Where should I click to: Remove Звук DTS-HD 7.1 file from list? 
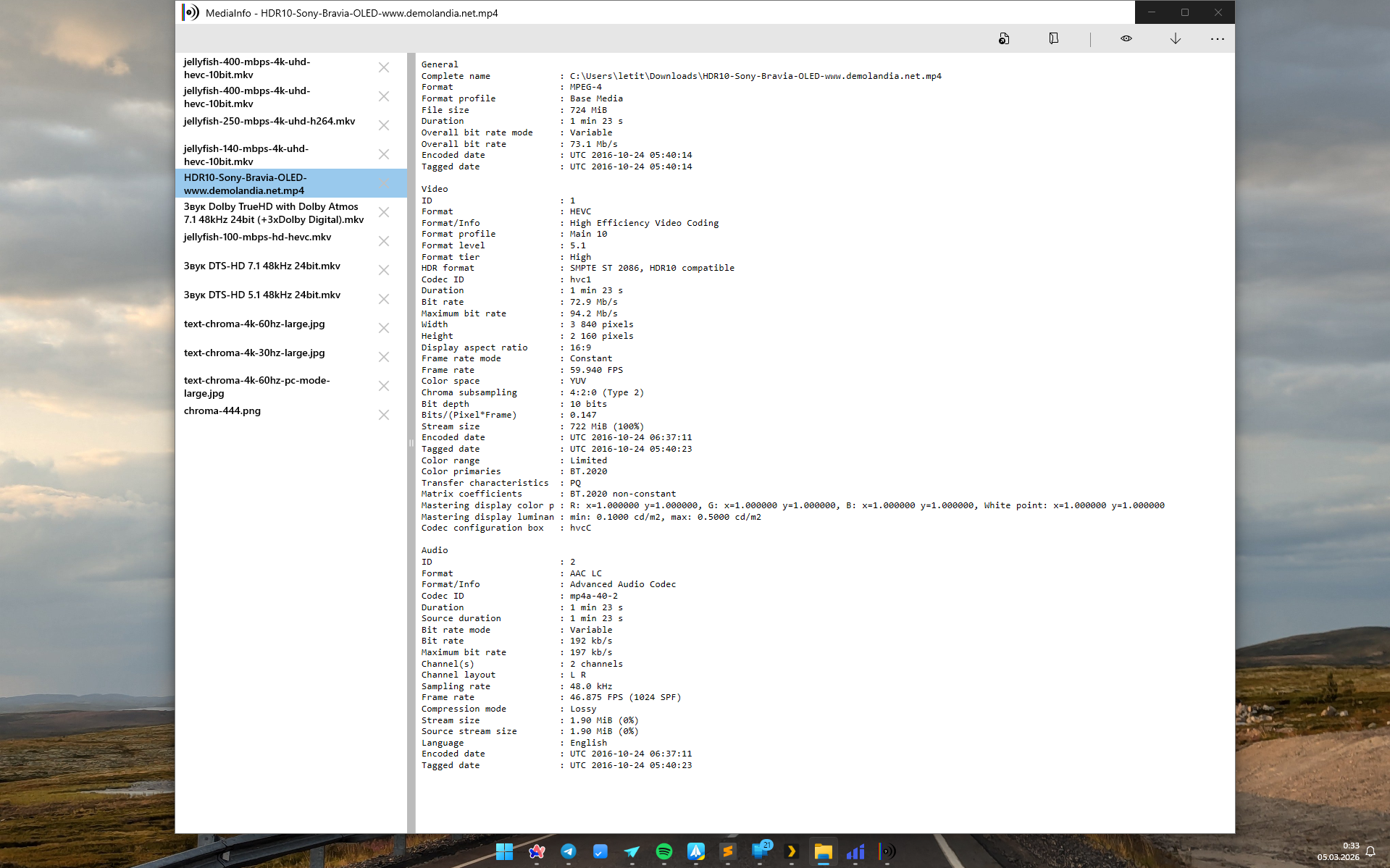coord(384,270)
